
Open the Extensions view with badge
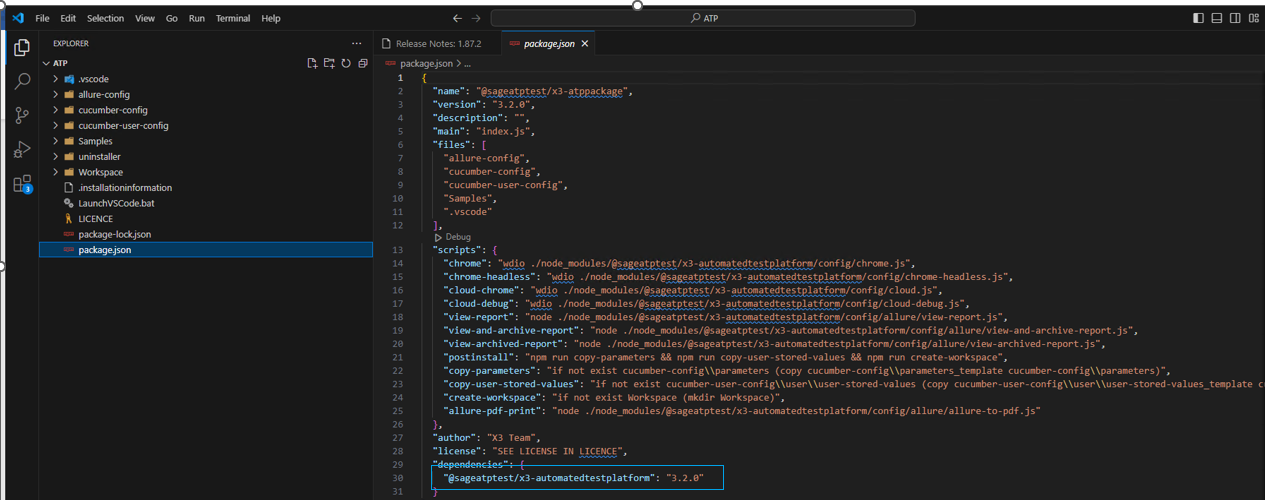tap(22, 184)
